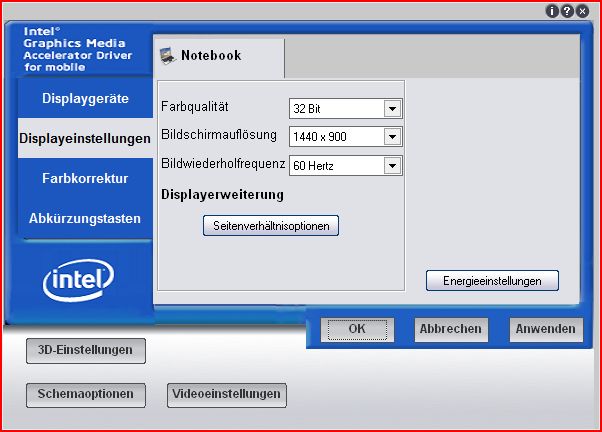Open help with the question mark icon

coord(567,11)
